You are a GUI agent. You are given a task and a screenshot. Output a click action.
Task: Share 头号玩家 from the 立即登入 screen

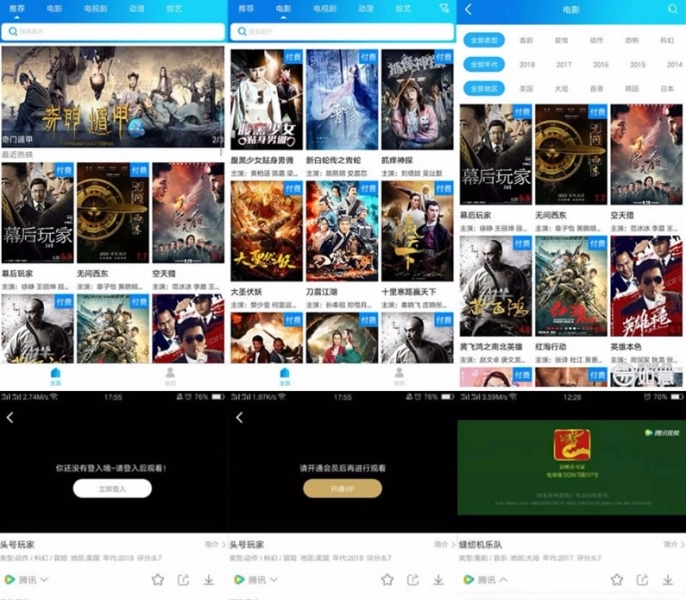click(183, 580)
